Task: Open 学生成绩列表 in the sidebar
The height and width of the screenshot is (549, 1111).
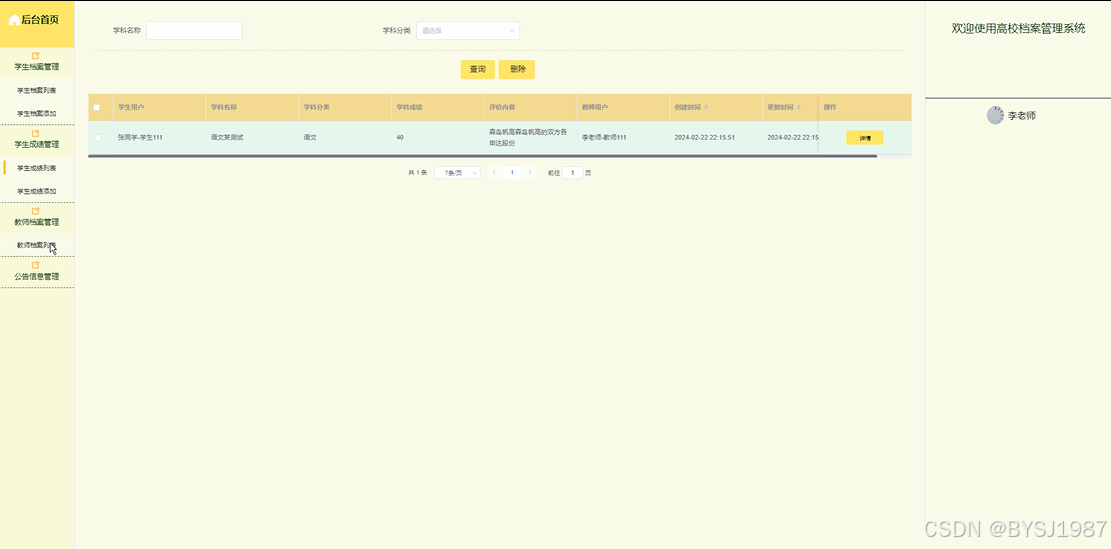Action: pyautogui.click(x=37, y=168)
